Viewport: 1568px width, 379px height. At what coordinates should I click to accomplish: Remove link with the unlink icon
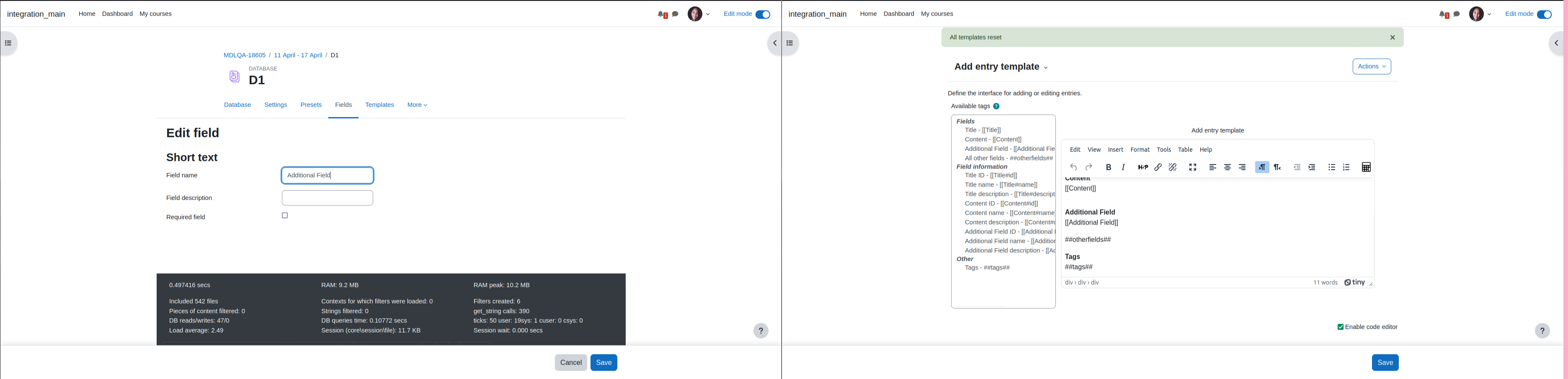[x=1173, y=167]
